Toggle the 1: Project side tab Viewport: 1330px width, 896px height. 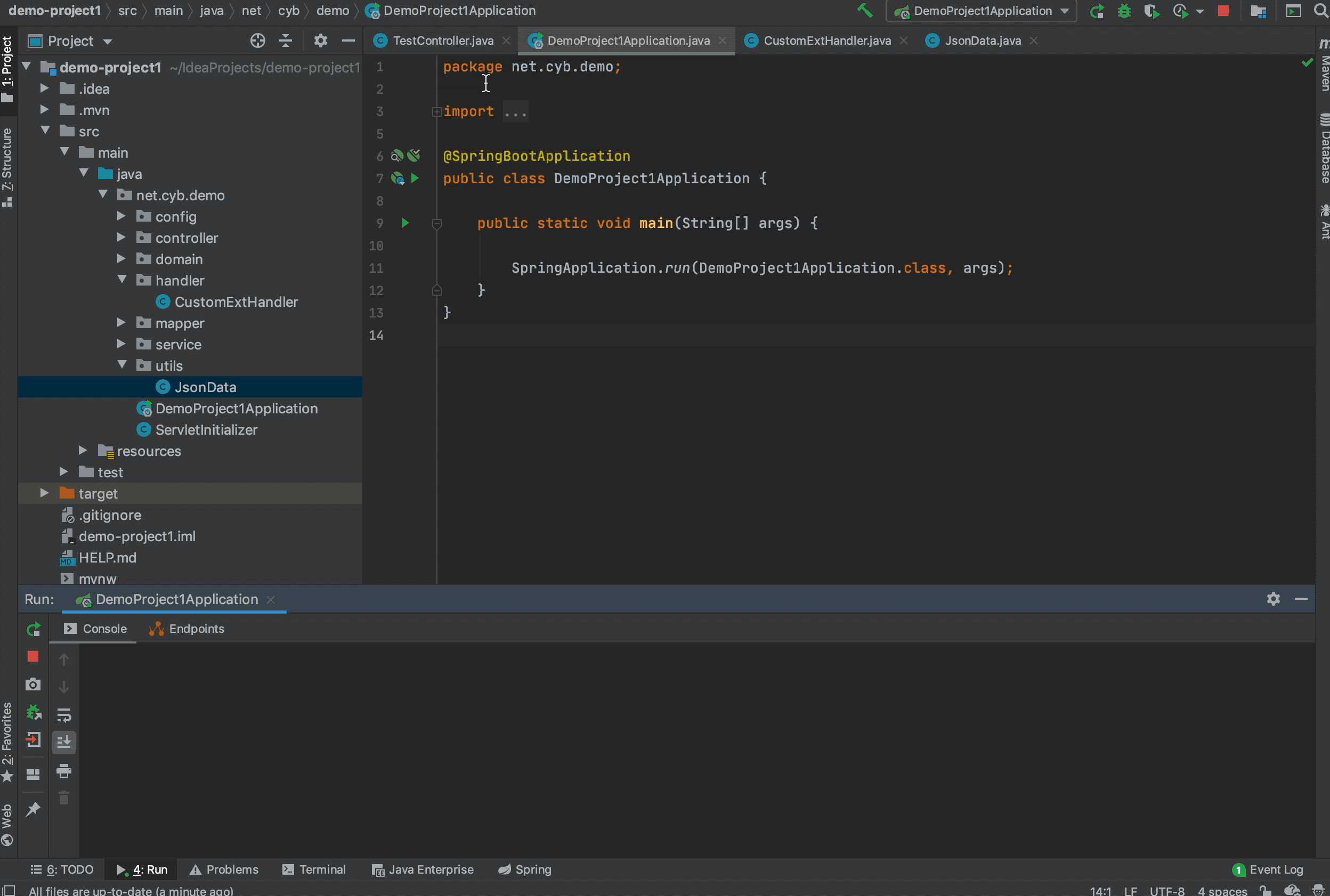coord(7,69)
